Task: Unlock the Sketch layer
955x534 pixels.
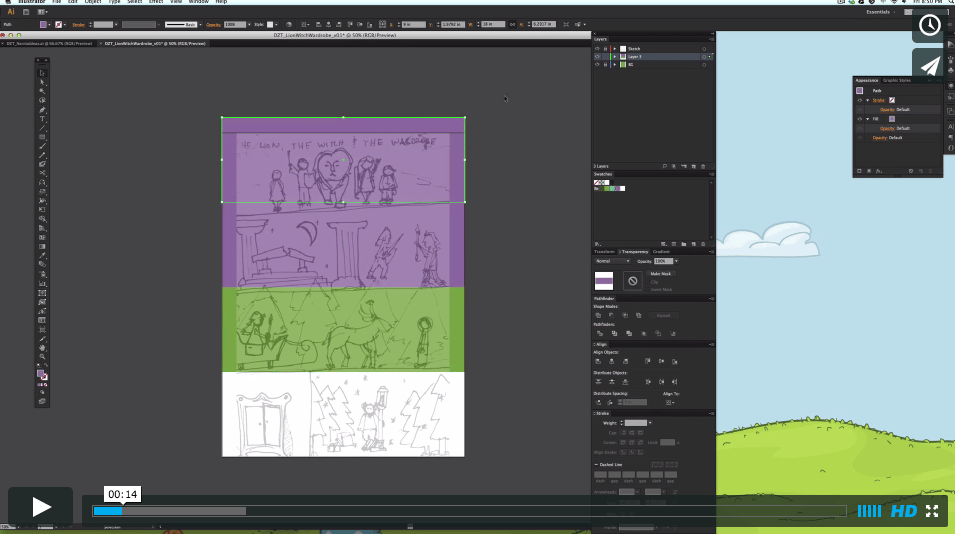Action: (605, 49)
